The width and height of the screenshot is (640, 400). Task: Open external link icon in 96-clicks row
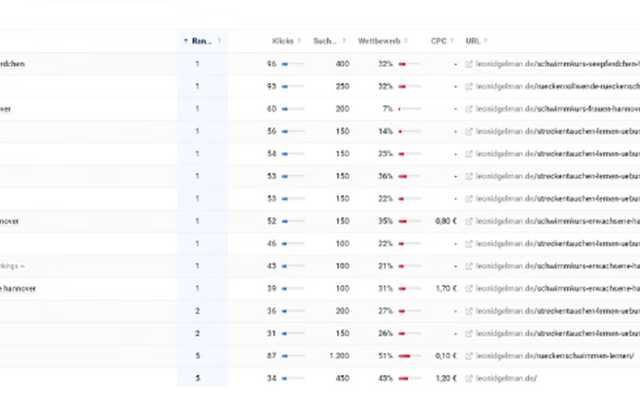[x=469, y=64]
